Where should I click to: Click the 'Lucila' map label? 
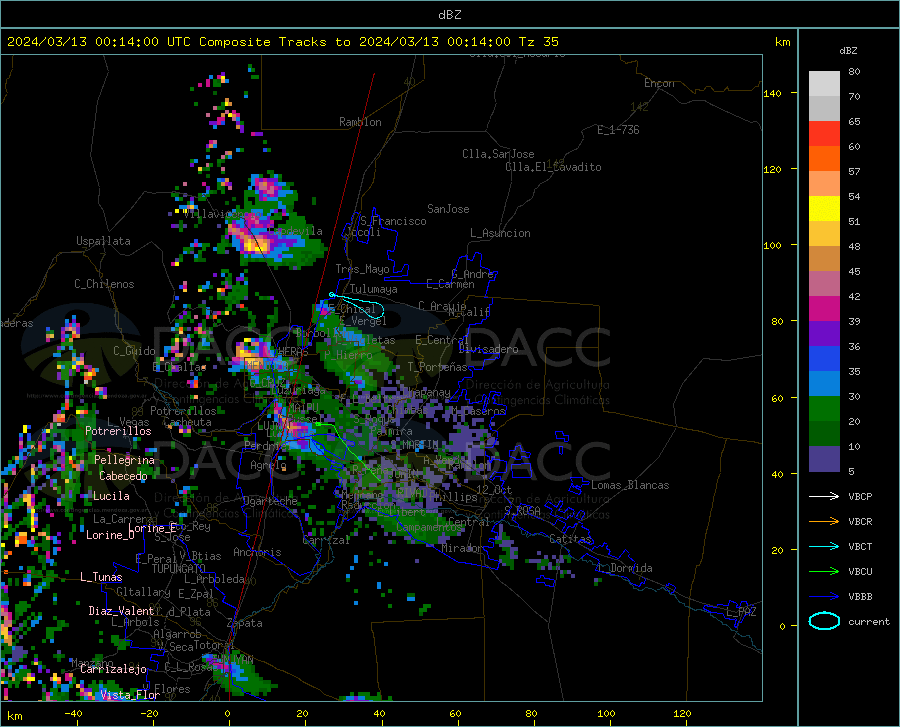pyautogui.click(x=111, y=496)
